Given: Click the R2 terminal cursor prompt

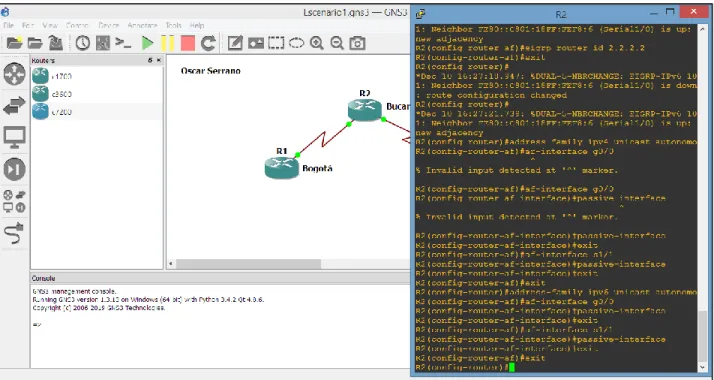Looking at the screenshot, I should (512, 367).
